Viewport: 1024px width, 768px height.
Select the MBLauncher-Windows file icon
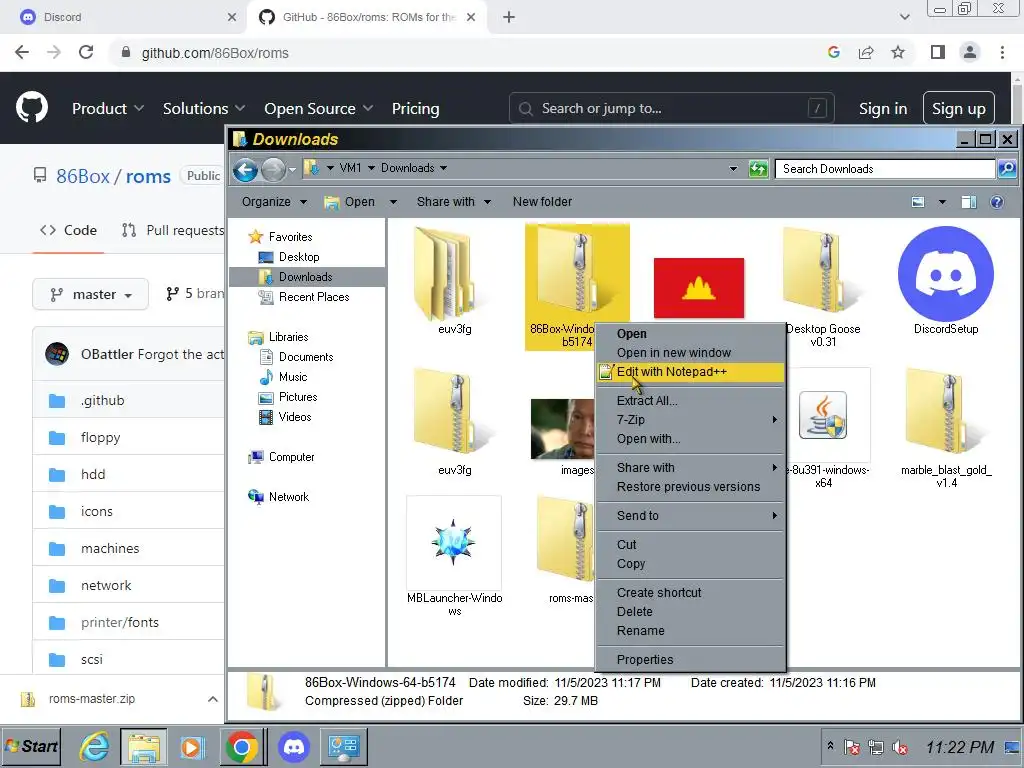[454, 543]
